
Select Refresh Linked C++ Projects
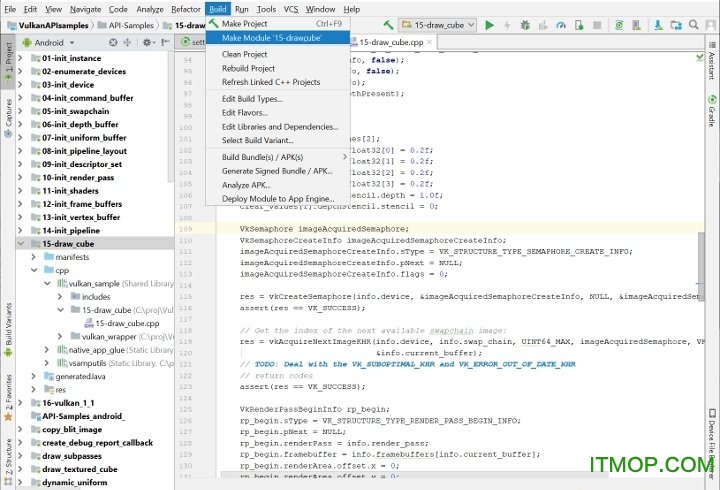[278, 82]
